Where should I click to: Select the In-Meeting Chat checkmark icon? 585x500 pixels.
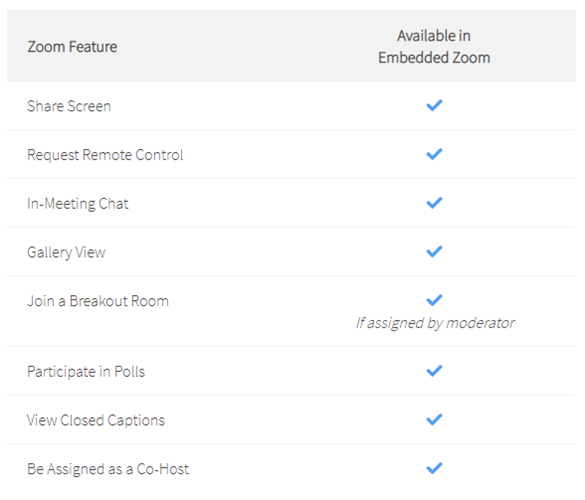pyautogui.click(x=434, y=203)
